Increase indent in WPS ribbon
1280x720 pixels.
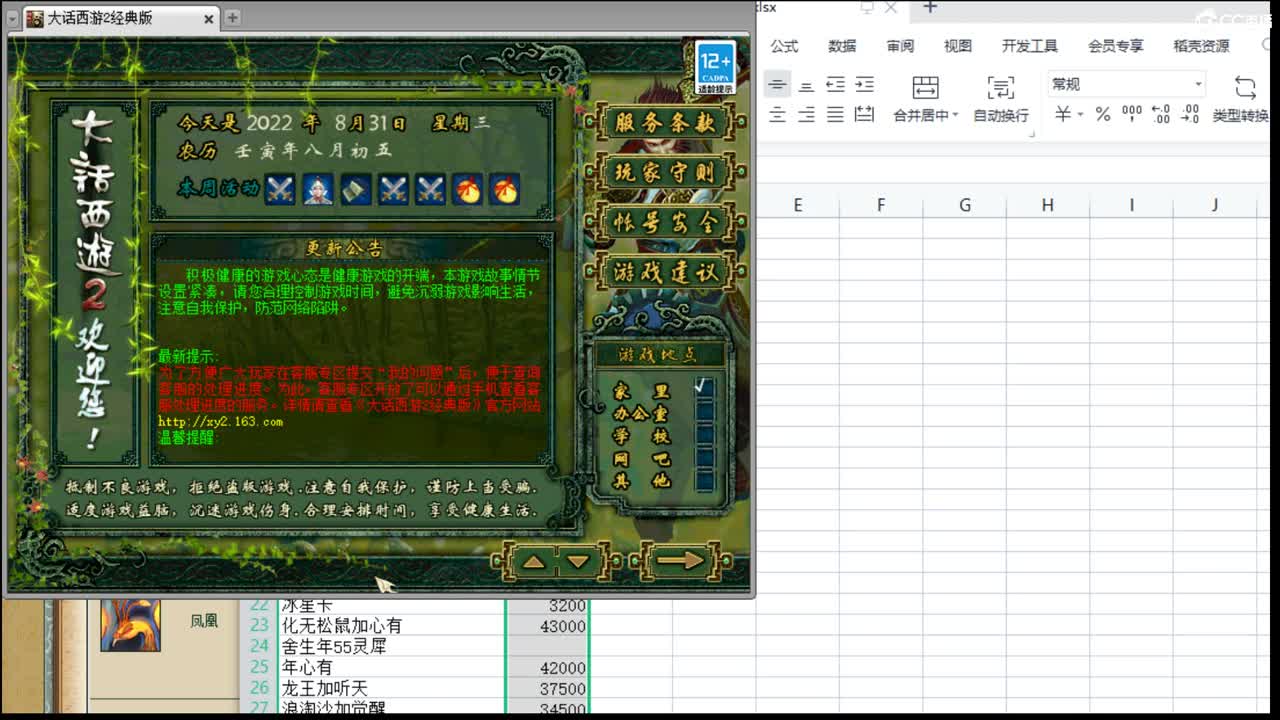(x=864, y=84)
